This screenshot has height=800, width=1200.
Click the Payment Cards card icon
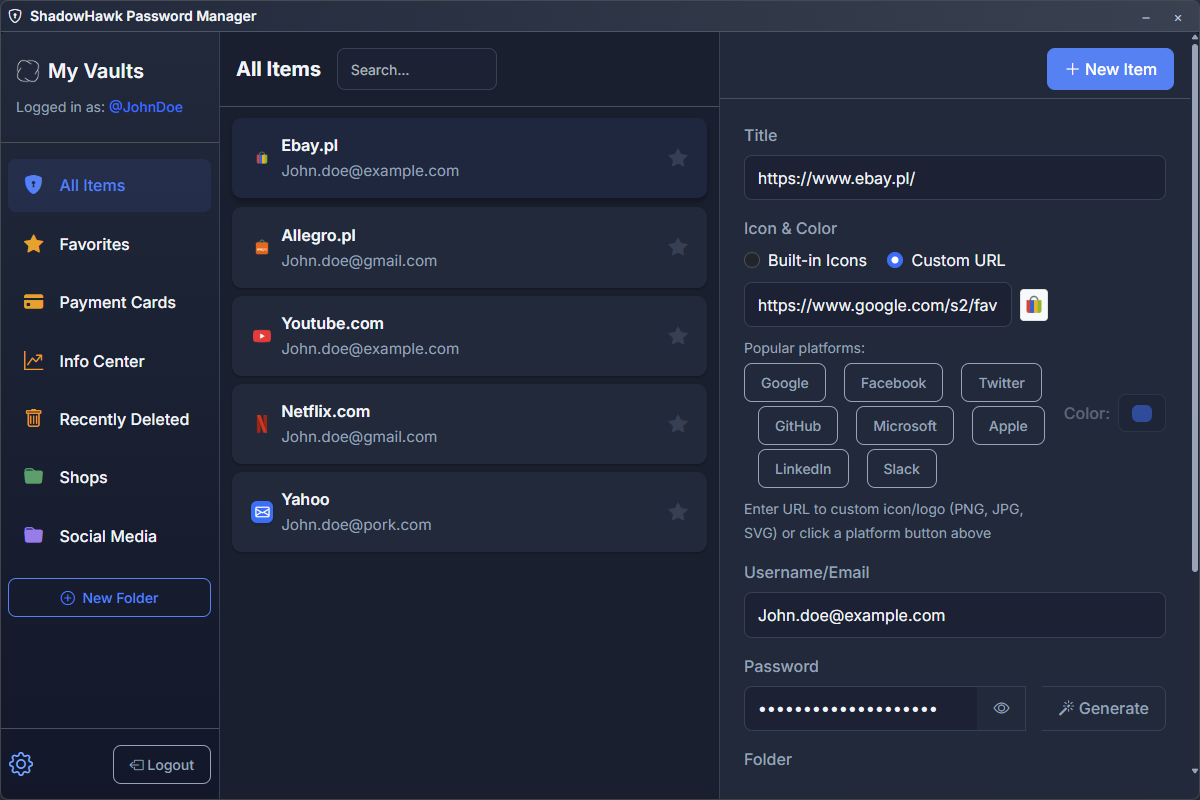(x=34, y=302)
